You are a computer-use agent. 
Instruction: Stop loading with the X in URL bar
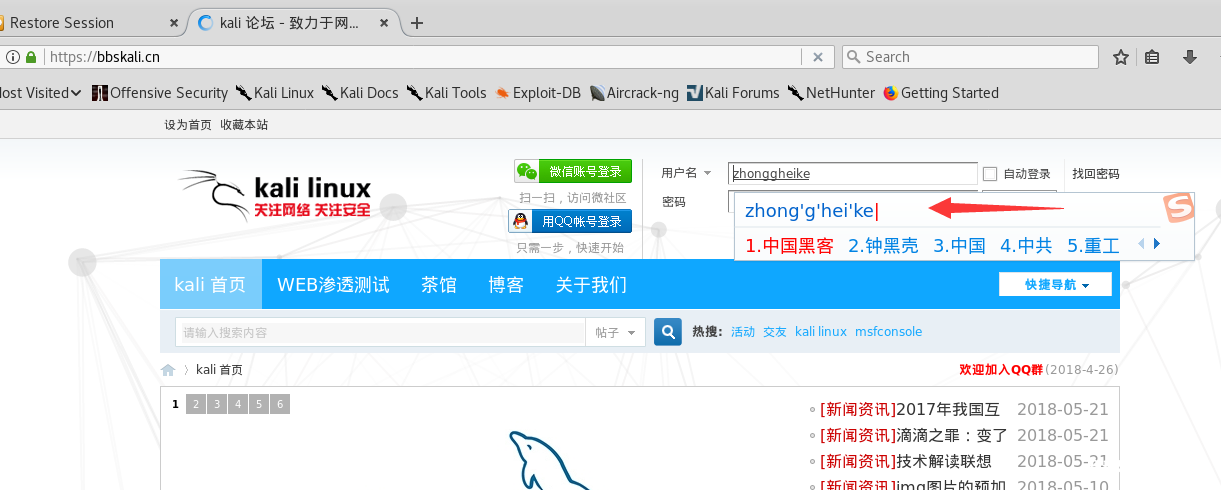(x=818, y=57)
